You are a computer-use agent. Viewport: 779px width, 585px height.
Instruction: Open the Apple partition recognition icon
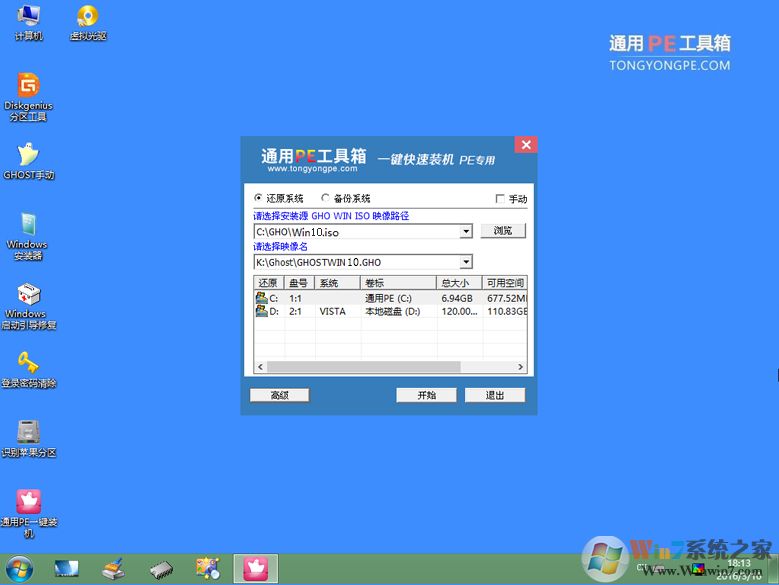tap(28, 433)
